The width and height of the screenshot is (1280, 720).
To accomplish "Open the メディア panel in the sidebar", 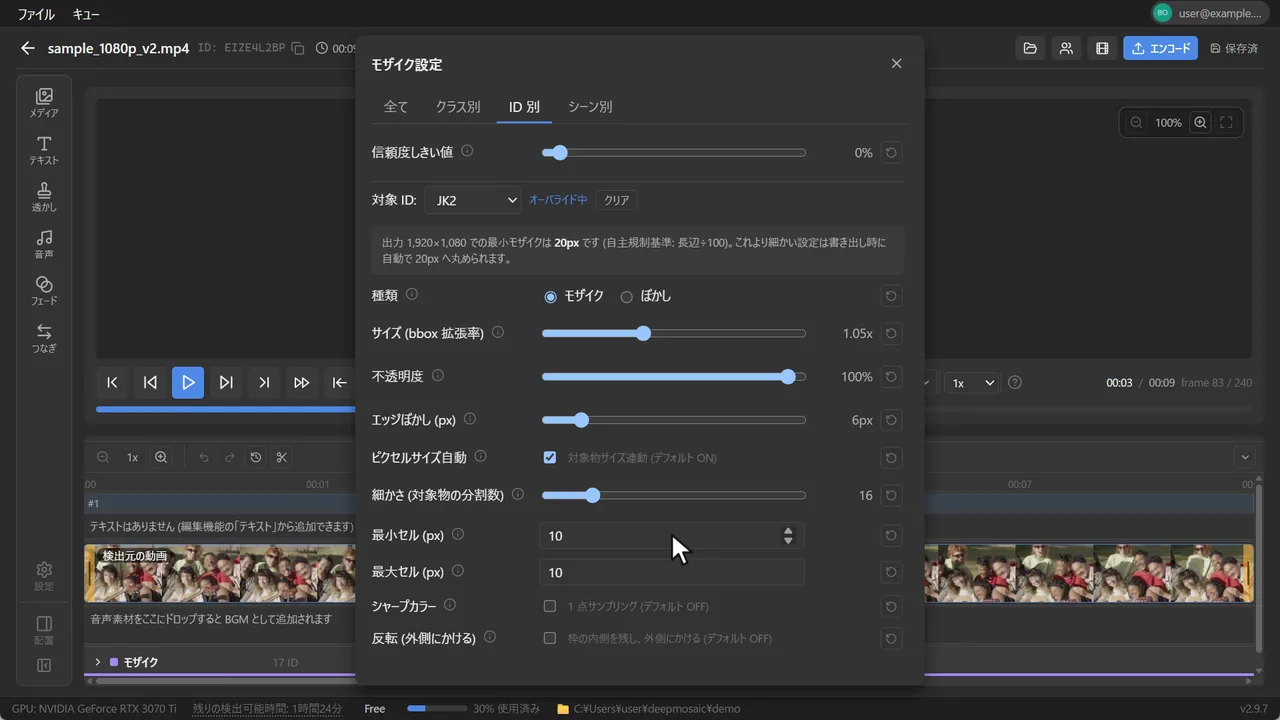I will click(44, 103).
